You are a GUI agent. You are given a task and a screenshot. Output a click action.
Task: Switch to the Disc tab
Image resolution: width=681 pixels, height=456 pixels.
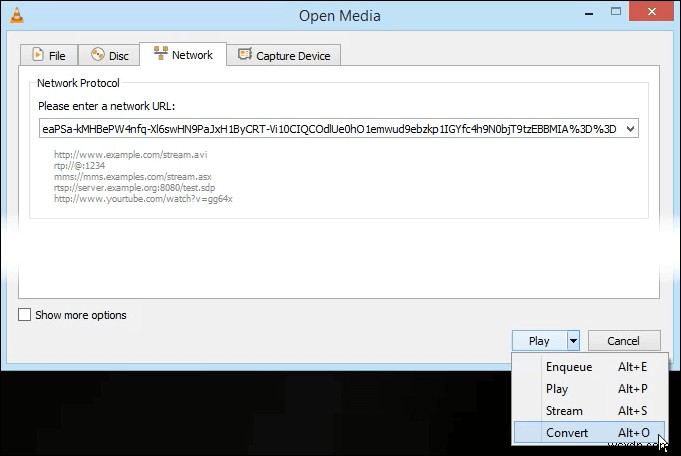pyautogui.click(x=109, y=55)
